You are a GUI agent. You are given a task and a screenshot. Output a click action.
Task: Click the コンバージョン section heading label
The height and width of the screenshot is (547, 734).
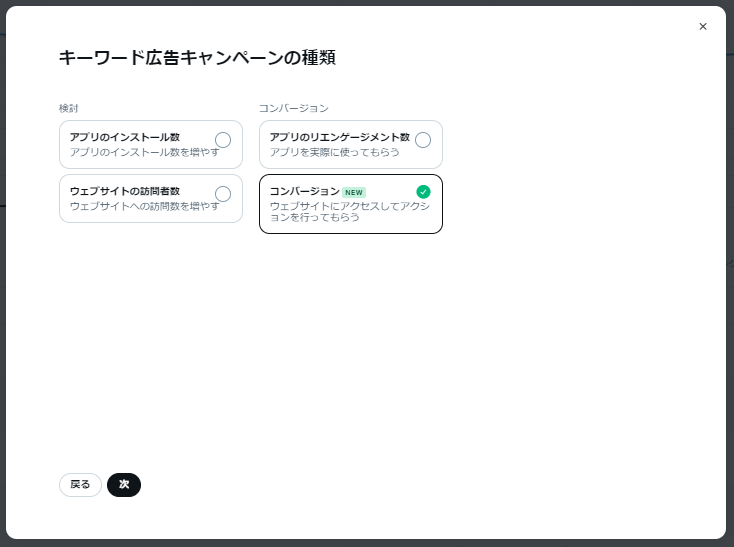point(294,108)
